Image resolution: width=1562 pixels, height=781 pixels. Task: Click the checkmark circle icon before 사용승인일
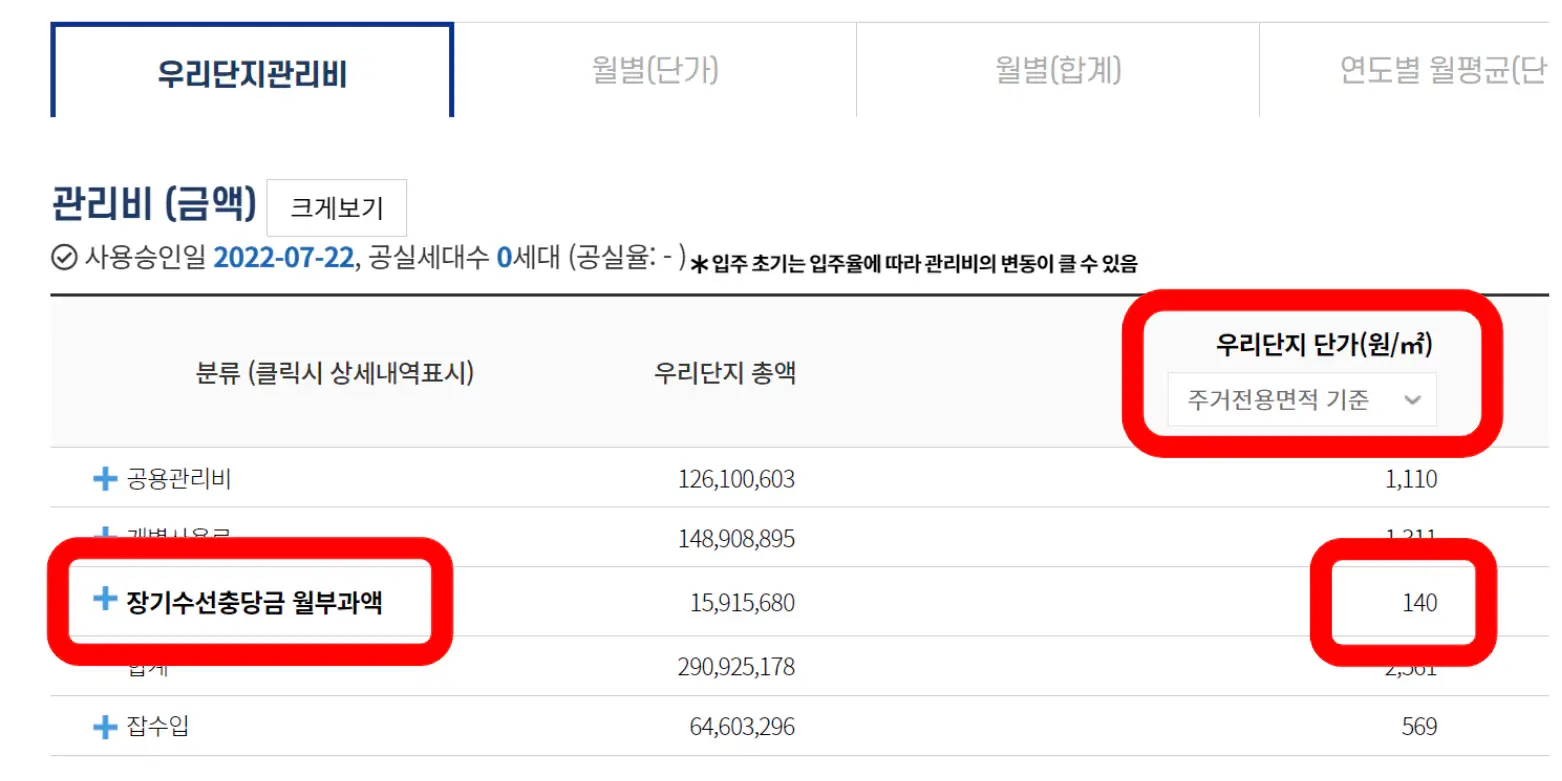[x=65, y=259]
